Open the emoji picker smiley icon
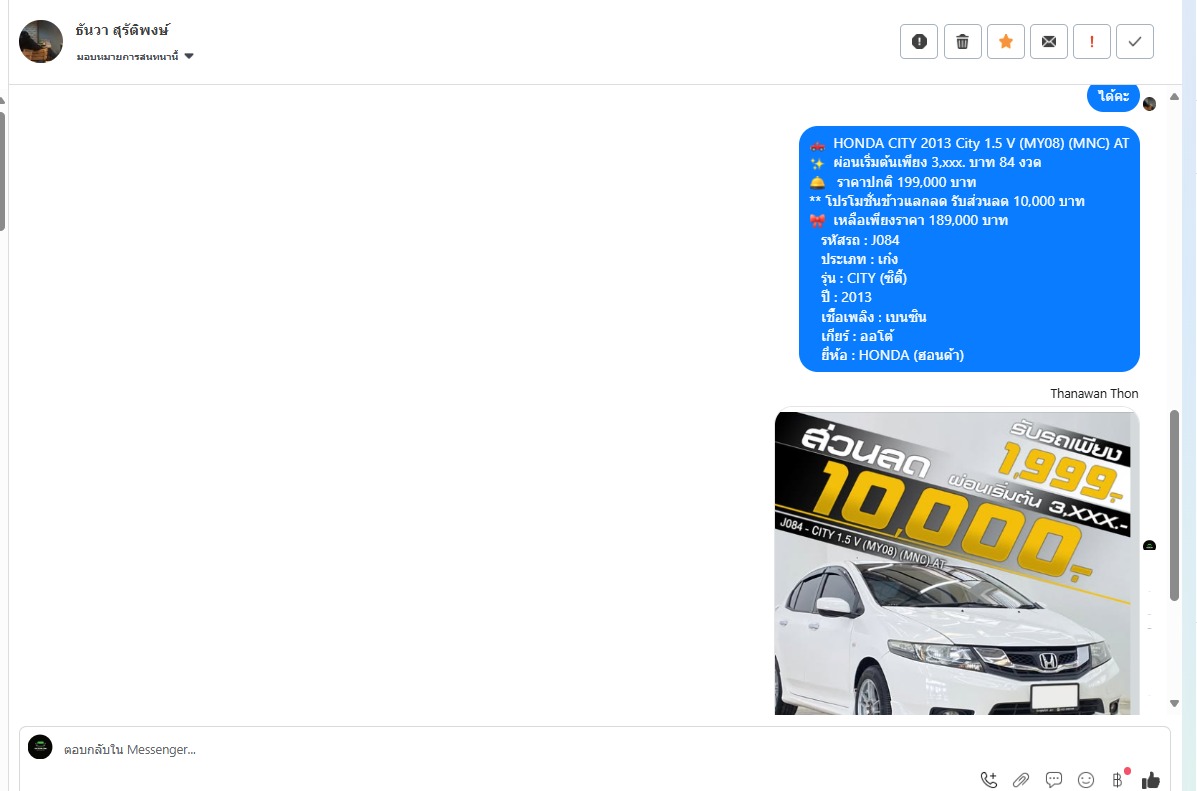The image size is (1197, 791). 1086,780
